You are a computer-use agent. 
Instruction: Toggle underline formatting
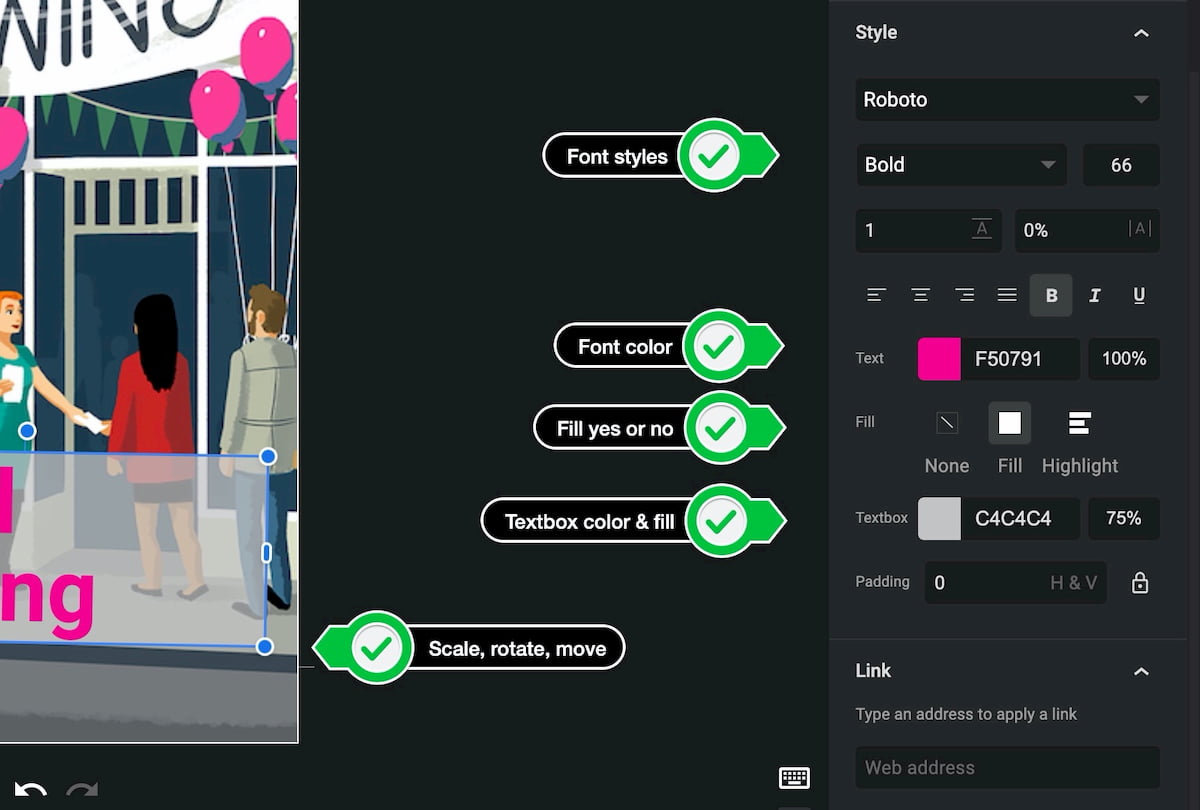point(1138,296)
